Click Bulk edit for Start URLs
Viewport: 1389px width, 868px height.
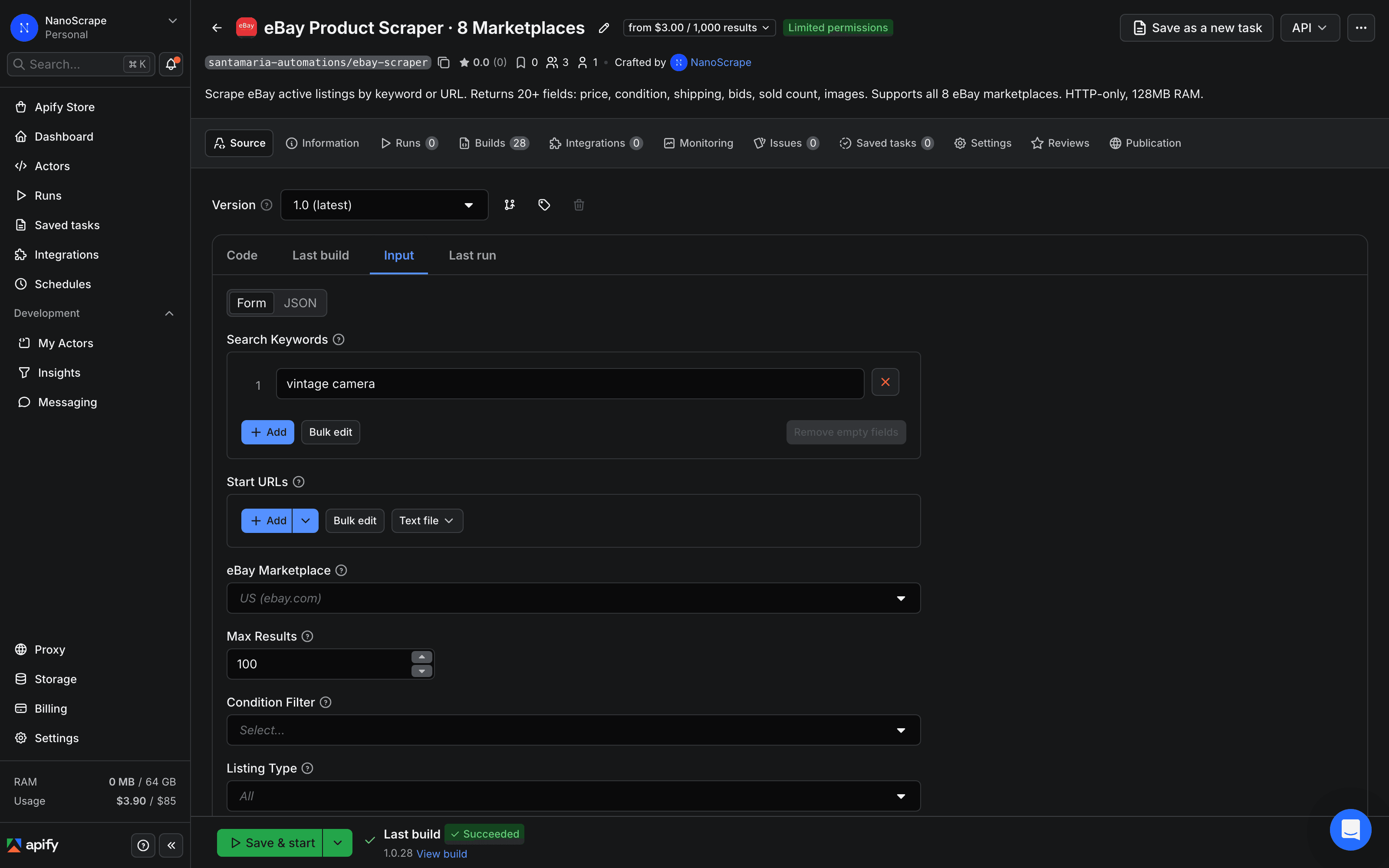click(x=355, y=521)
